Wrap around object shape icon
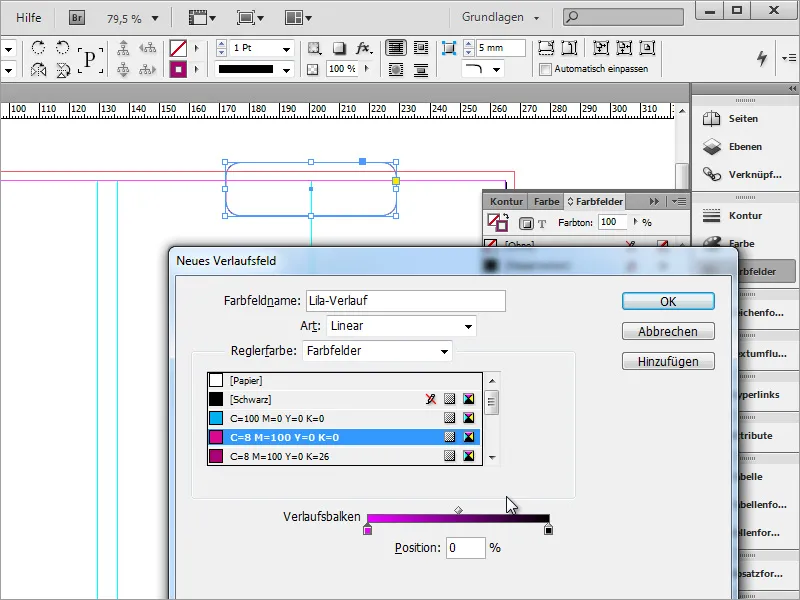The image size is (800, 600). 396,69
